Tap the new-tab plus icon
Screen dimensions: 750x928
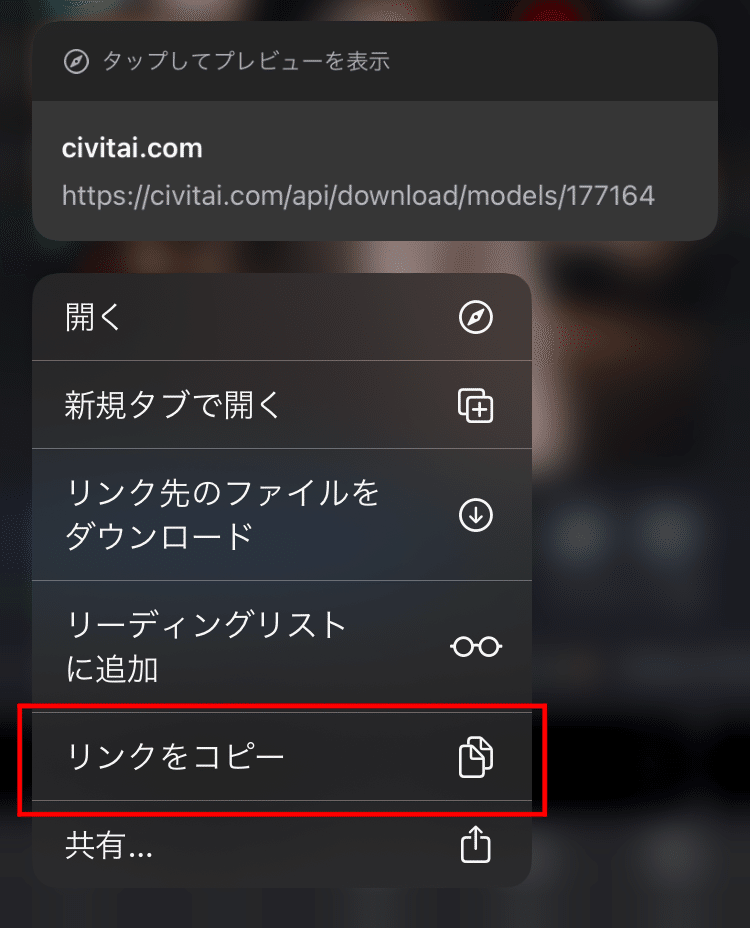[x=476, y=405]
